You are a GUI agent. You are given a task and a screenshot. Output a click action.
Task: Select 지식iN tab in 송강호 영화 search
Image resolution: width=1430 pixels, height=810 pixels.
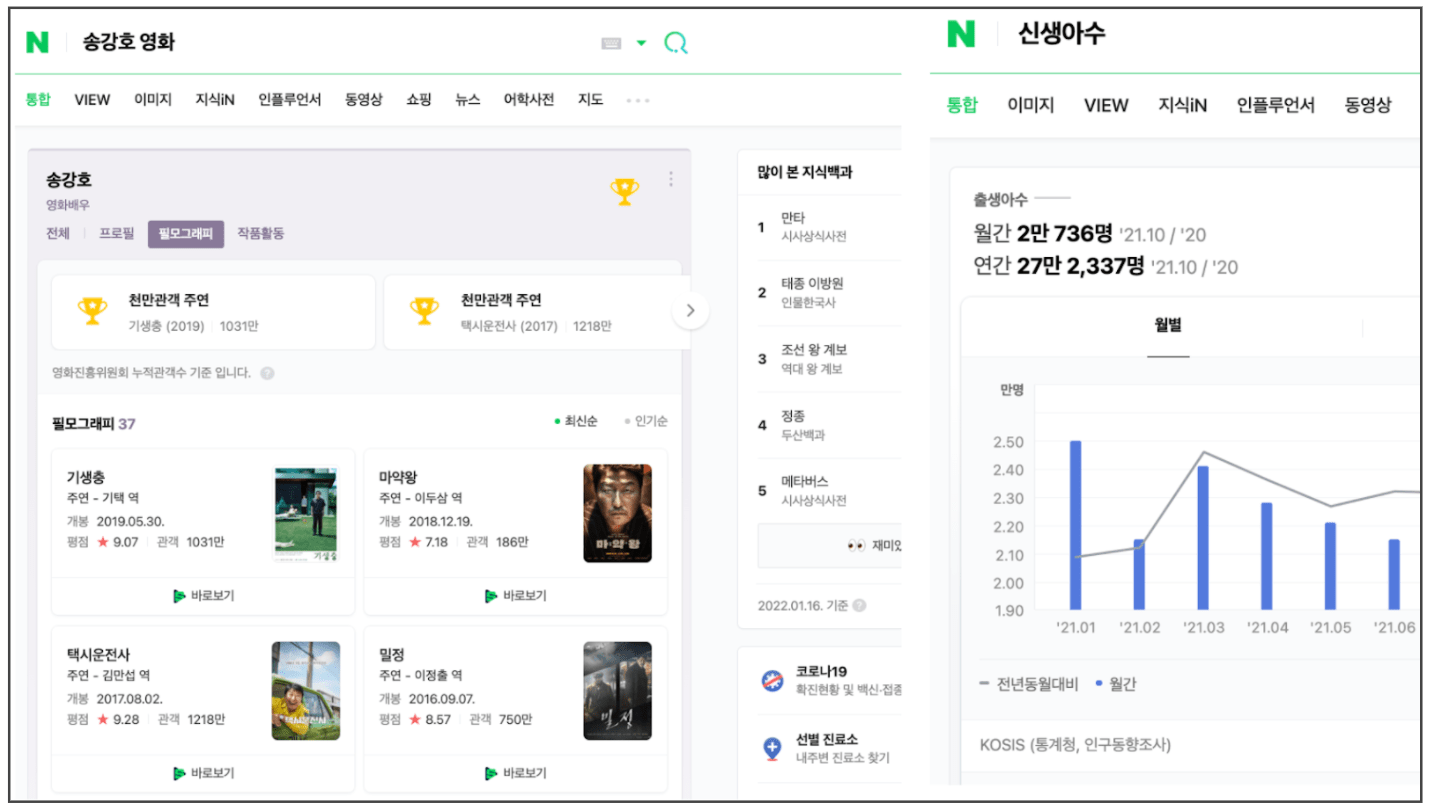[x=215, y=99]
